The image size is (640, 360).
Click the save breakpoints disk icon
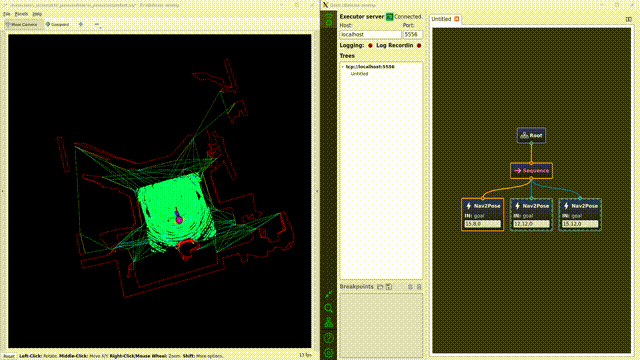[389, 287]
